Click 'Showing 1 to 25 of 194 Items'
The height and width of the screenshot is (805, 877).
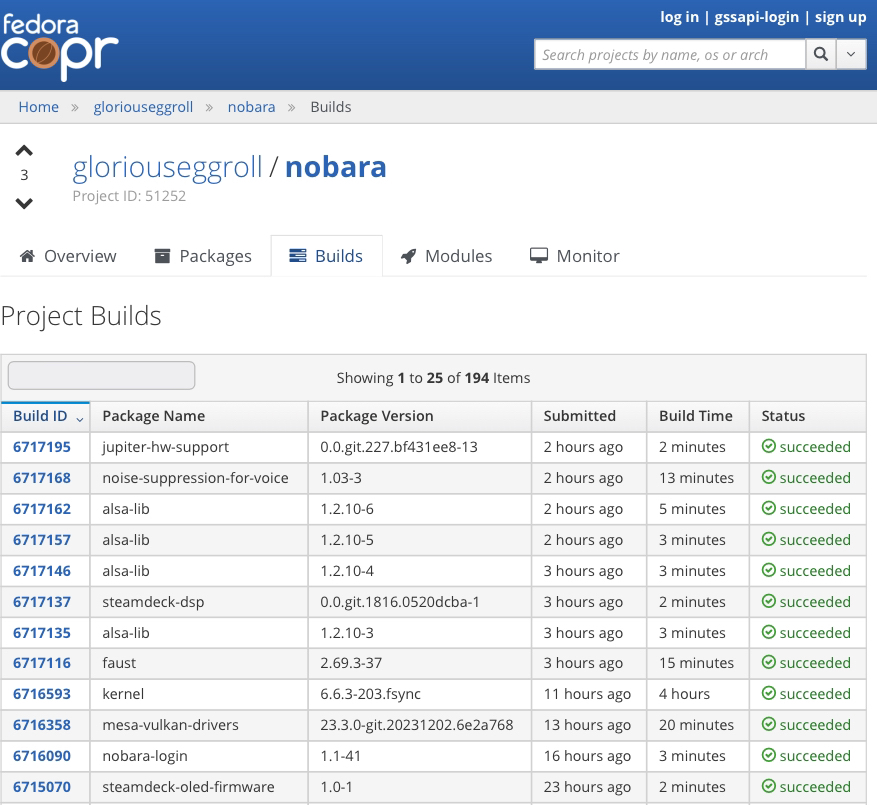point(433,378)
